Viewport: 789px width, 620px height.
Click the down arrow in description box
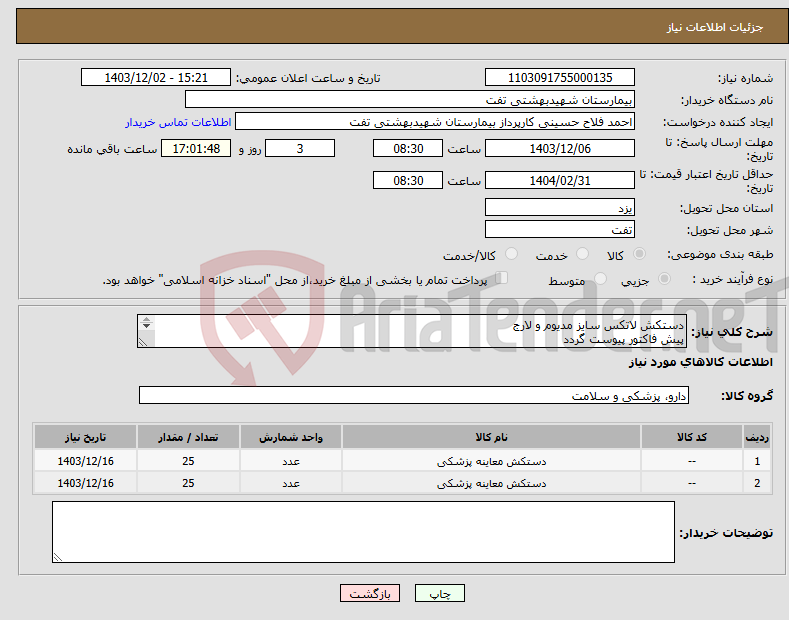[146, 326]
